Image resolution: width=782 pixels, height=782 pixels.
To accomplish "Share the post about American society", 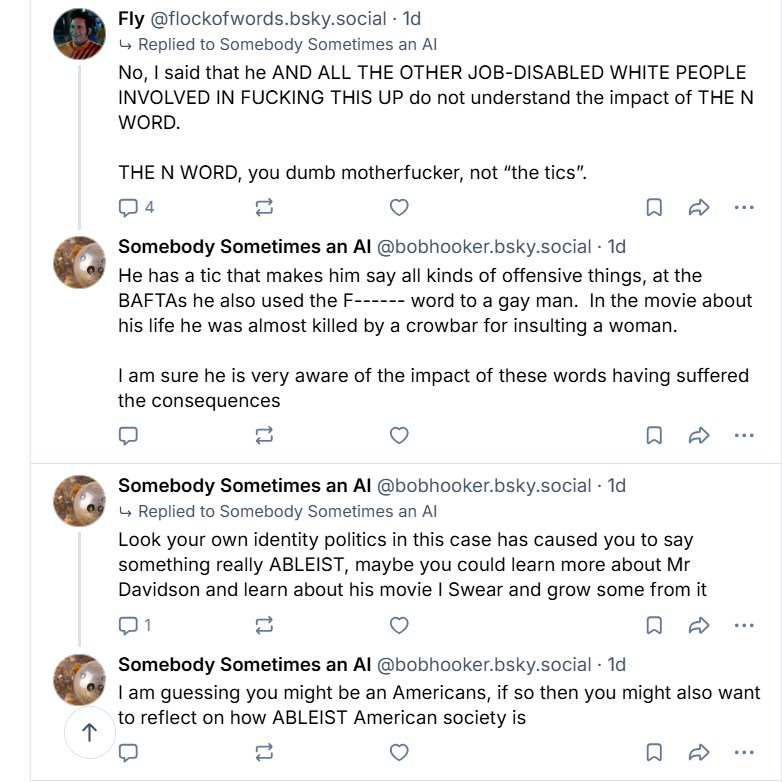I will (x=699, y=752).
